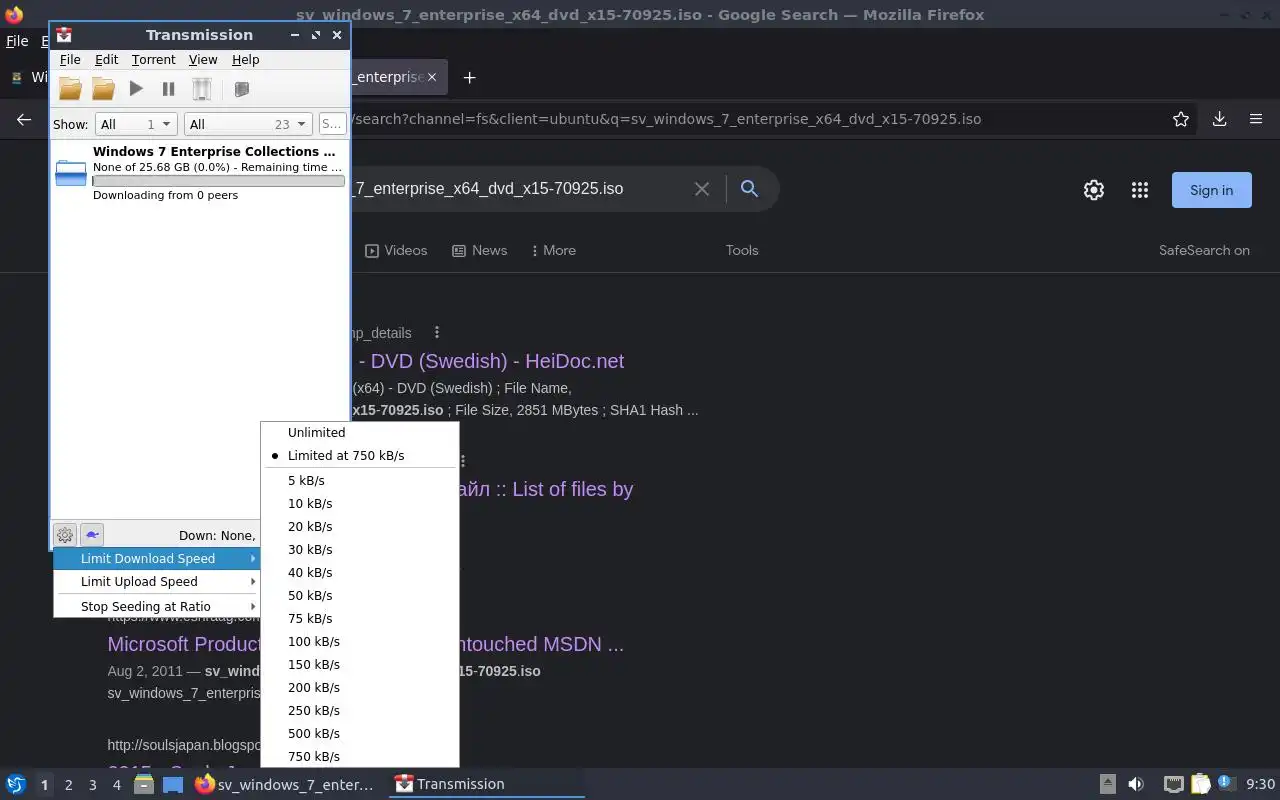Choose 100 kB/s speed limit
Viewport: 1280px width, 800px height.
tap(360, 642)
